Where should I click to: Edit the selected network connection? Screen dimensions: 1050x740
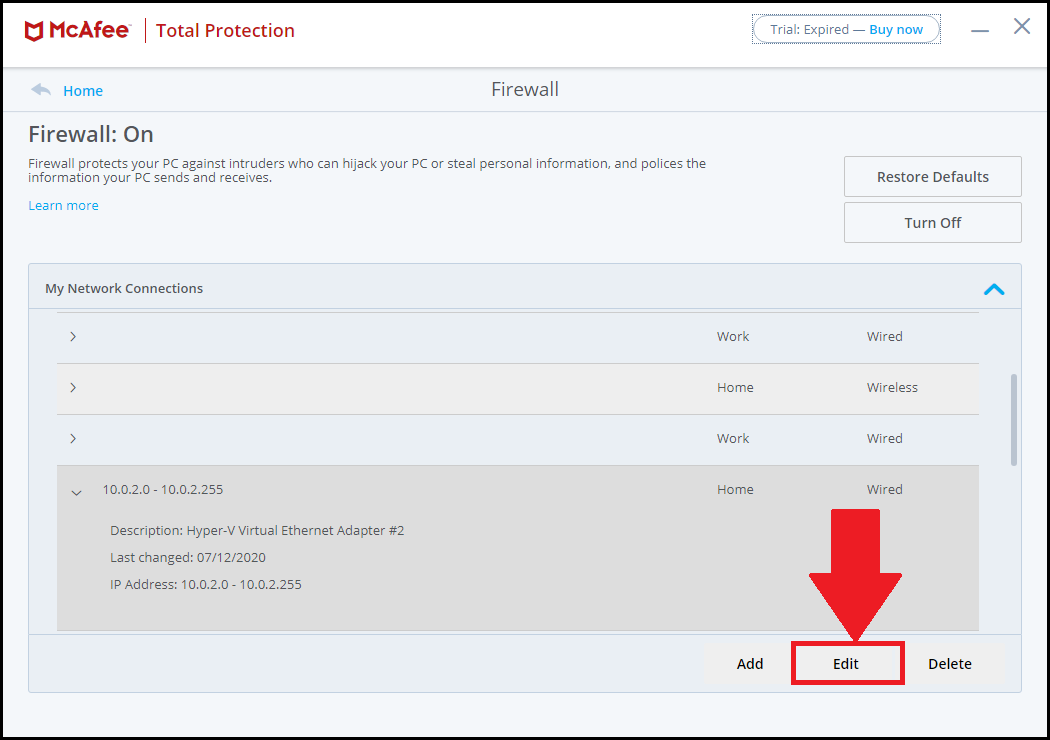846,664
